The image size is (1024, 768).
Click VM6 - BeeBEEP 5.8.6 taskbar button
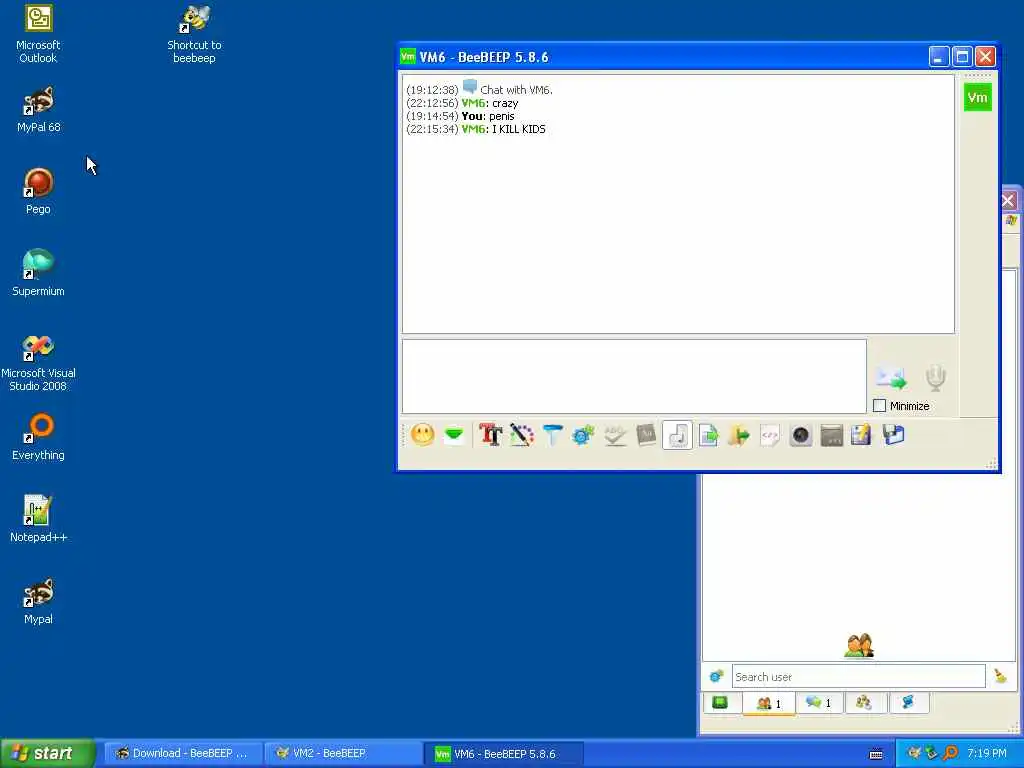(504, 754)
